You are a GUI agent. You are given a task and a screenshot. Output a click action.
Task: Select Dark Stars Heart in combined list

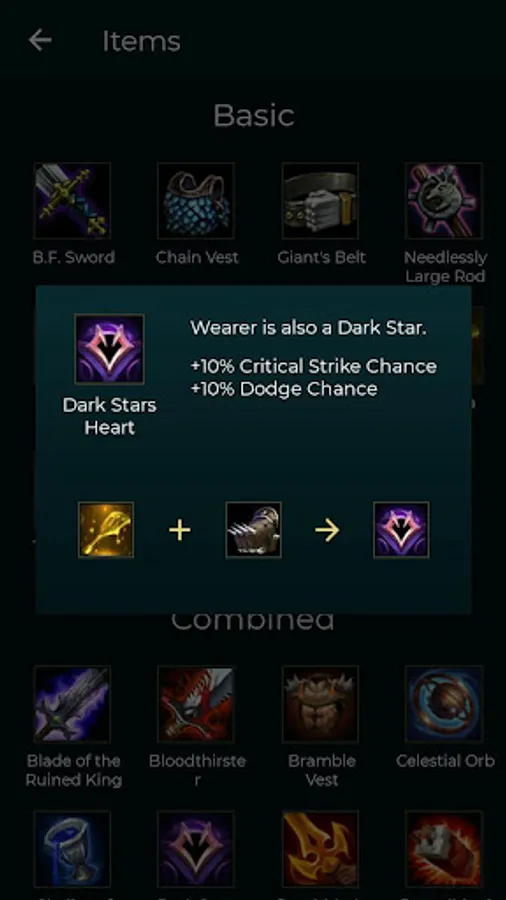(x=196, y=849)
